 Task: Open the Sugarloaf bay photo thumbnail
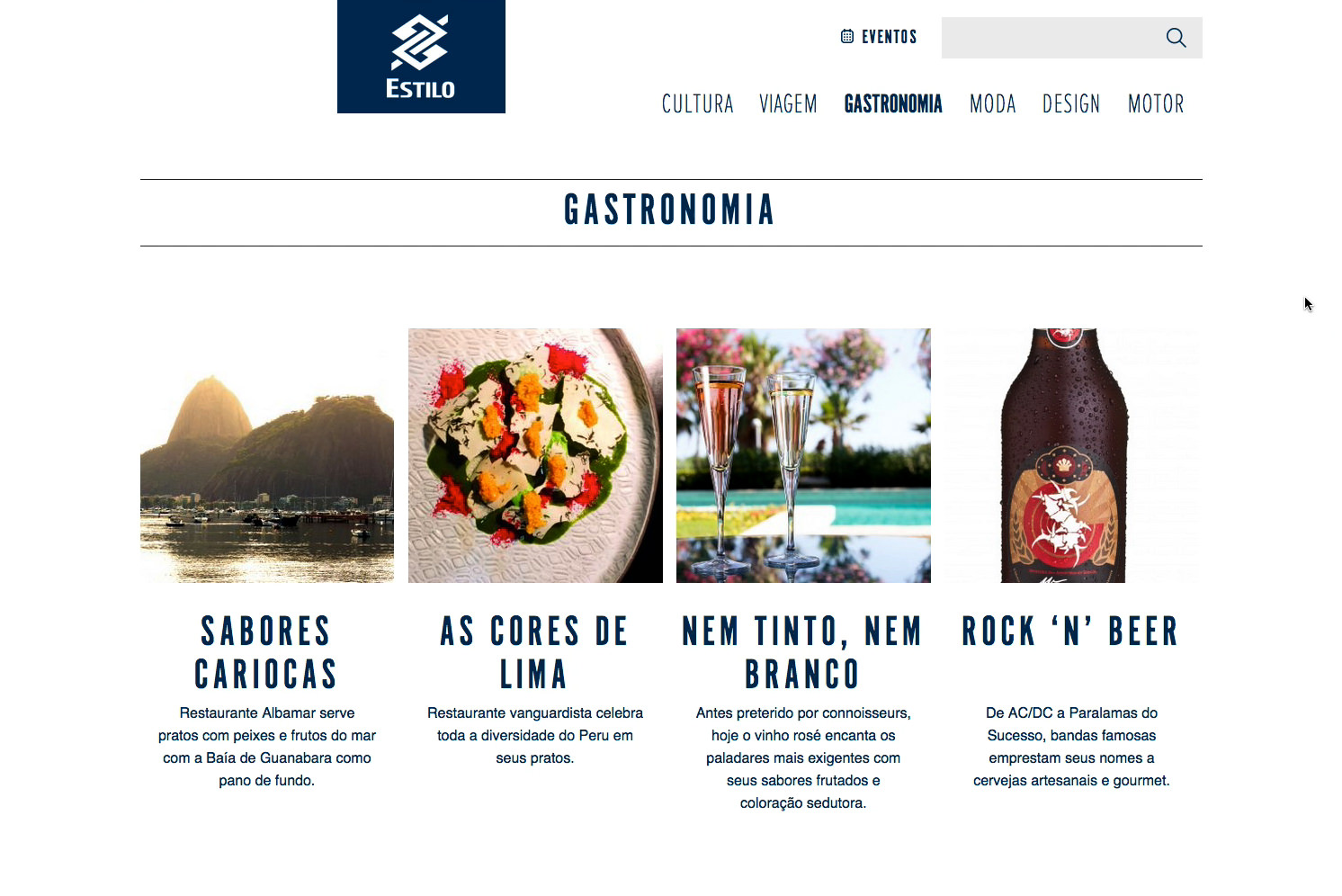[267, 455]
